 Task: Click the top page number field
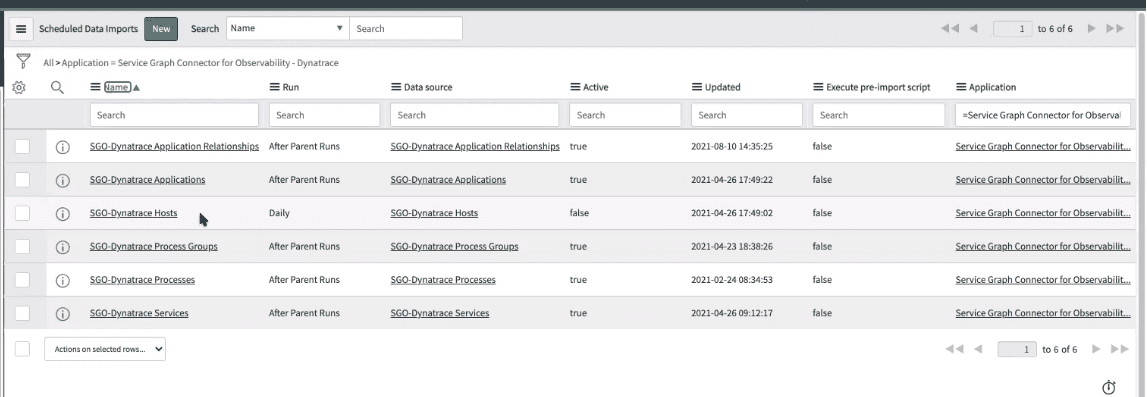(1012, 29)
